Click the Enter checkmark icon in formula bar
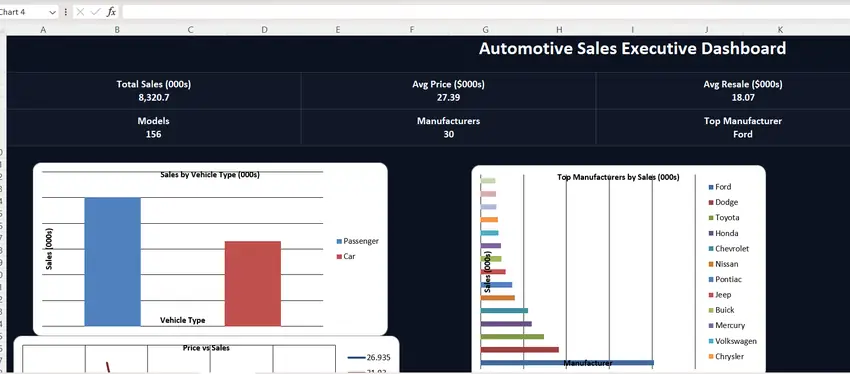The image size is (850, 374). (96, 12)
